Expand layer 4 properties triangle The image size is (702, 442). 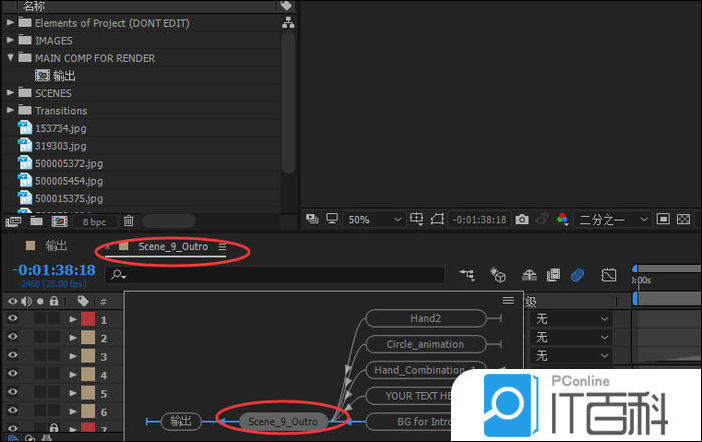pos(73,375)
